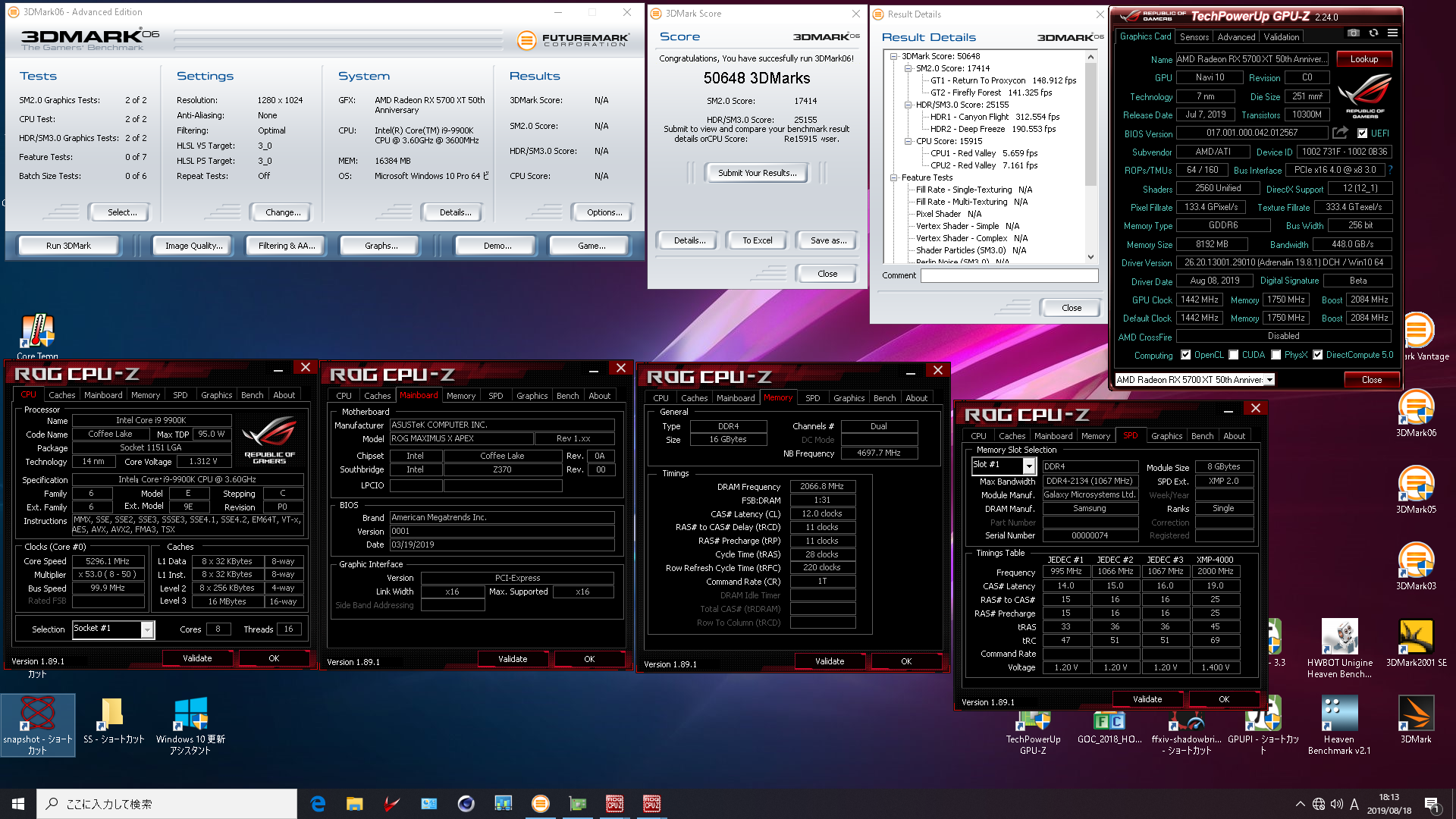Open the GOC_2018_HO desktop icon
The height and width of the screenshot is (819, 1456).
coord(1109,727)
